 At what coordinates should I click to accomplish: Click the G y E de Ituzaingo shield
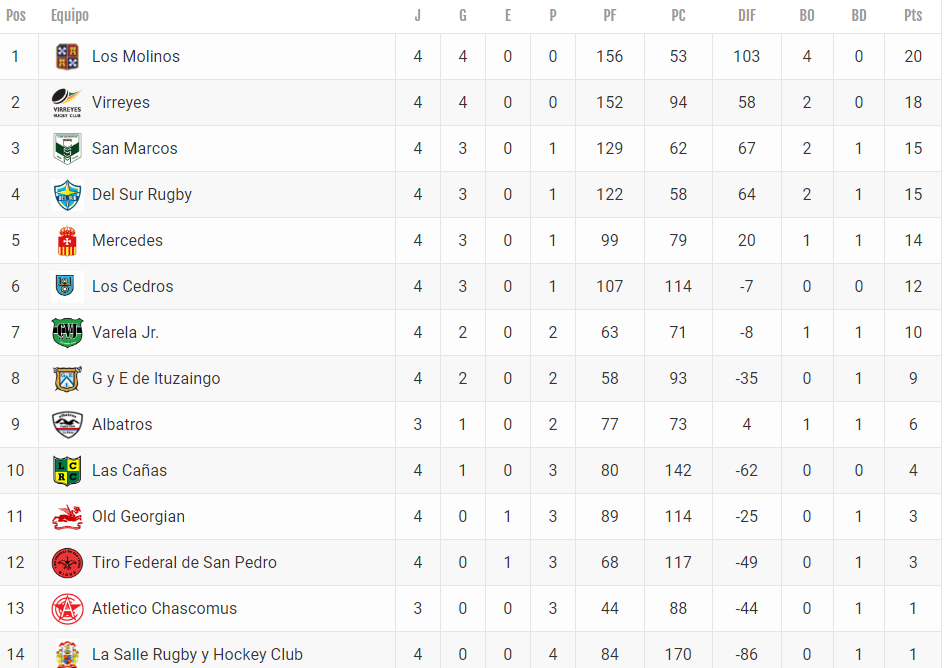pyautogui.click(x=67, y=379)
